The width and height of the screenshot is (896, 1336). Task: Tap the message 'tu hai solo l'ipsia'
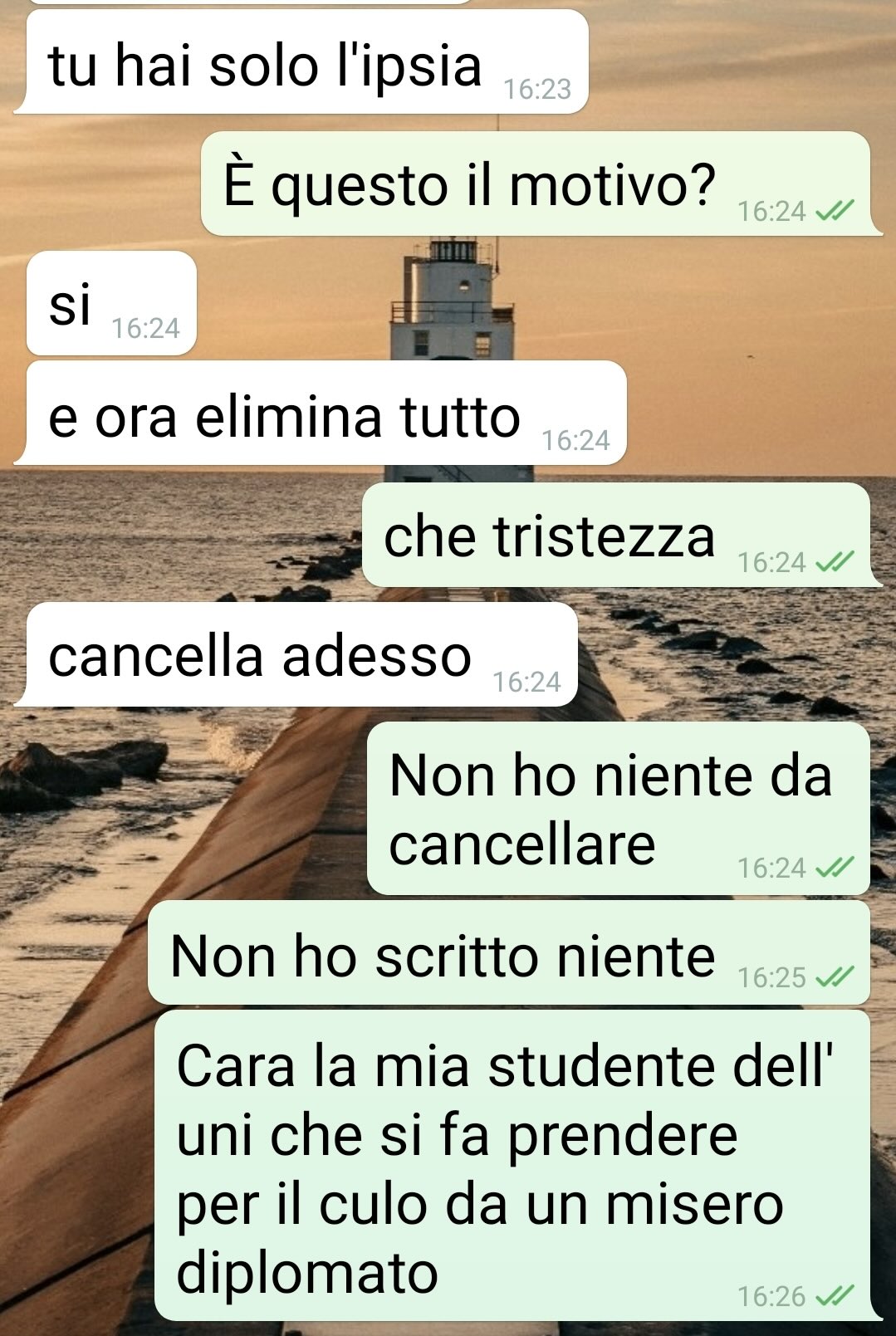click(301, 62)
